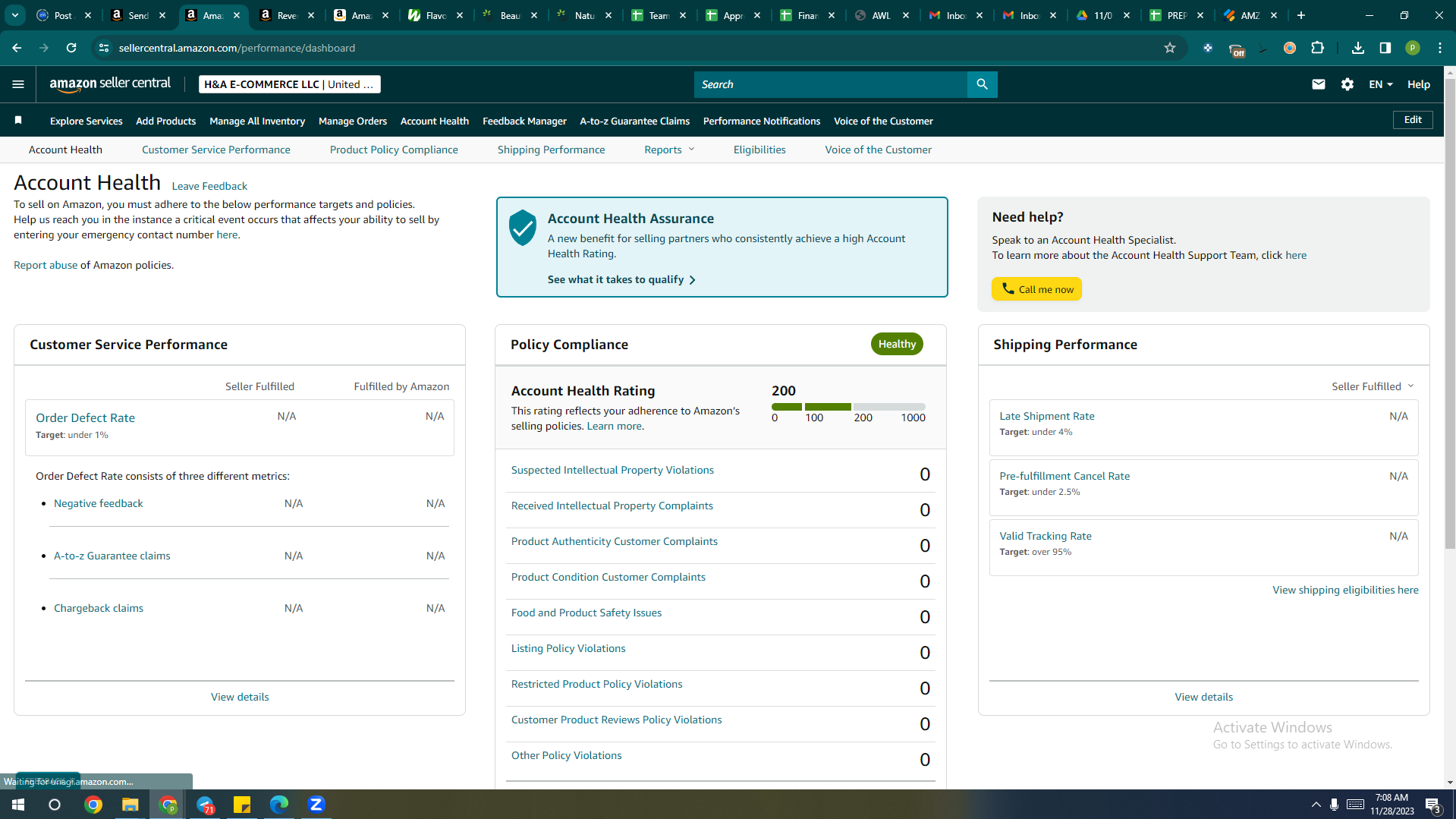Open Listing Policy Violations link

click(x=568, y=648)
